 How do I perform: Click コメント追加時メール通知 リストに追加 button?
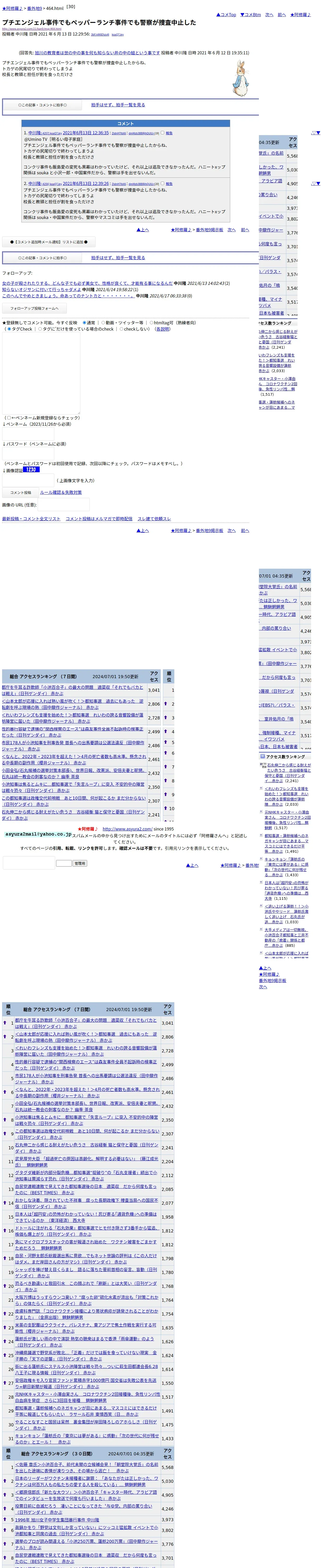pyautogui.click(x=49, y=242)
